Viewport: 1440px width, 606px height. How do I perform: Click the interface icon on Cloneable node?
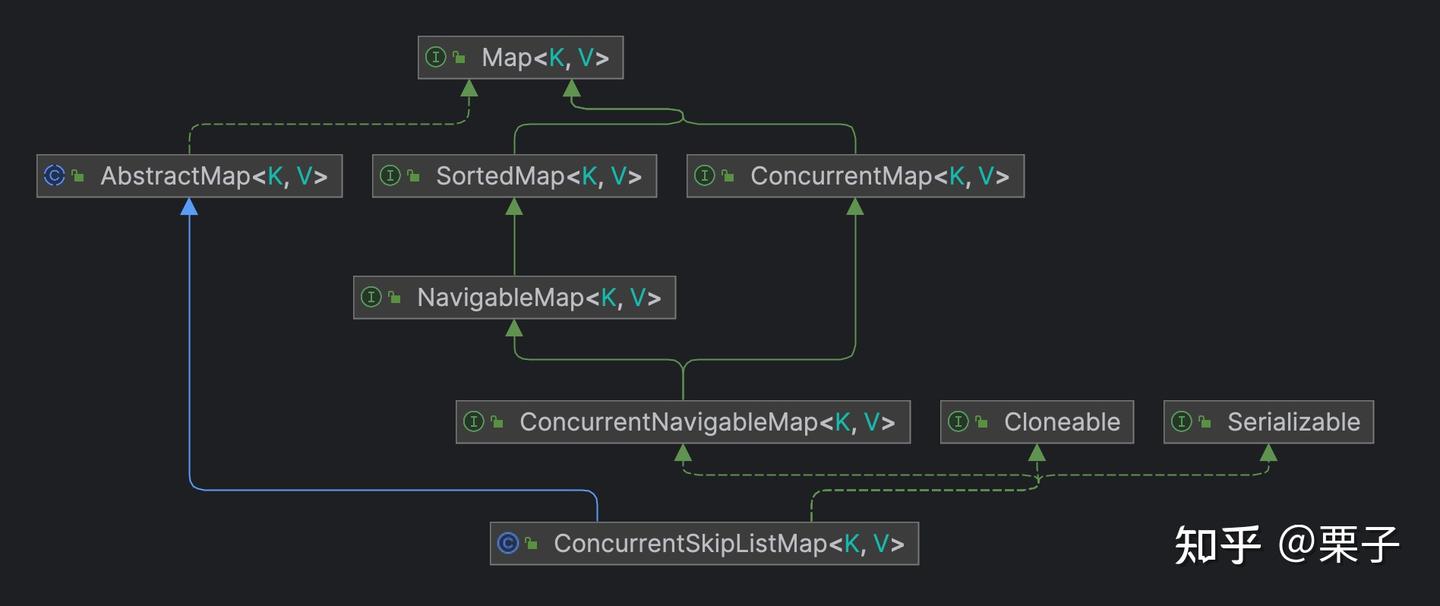click(x=959, y=422)
